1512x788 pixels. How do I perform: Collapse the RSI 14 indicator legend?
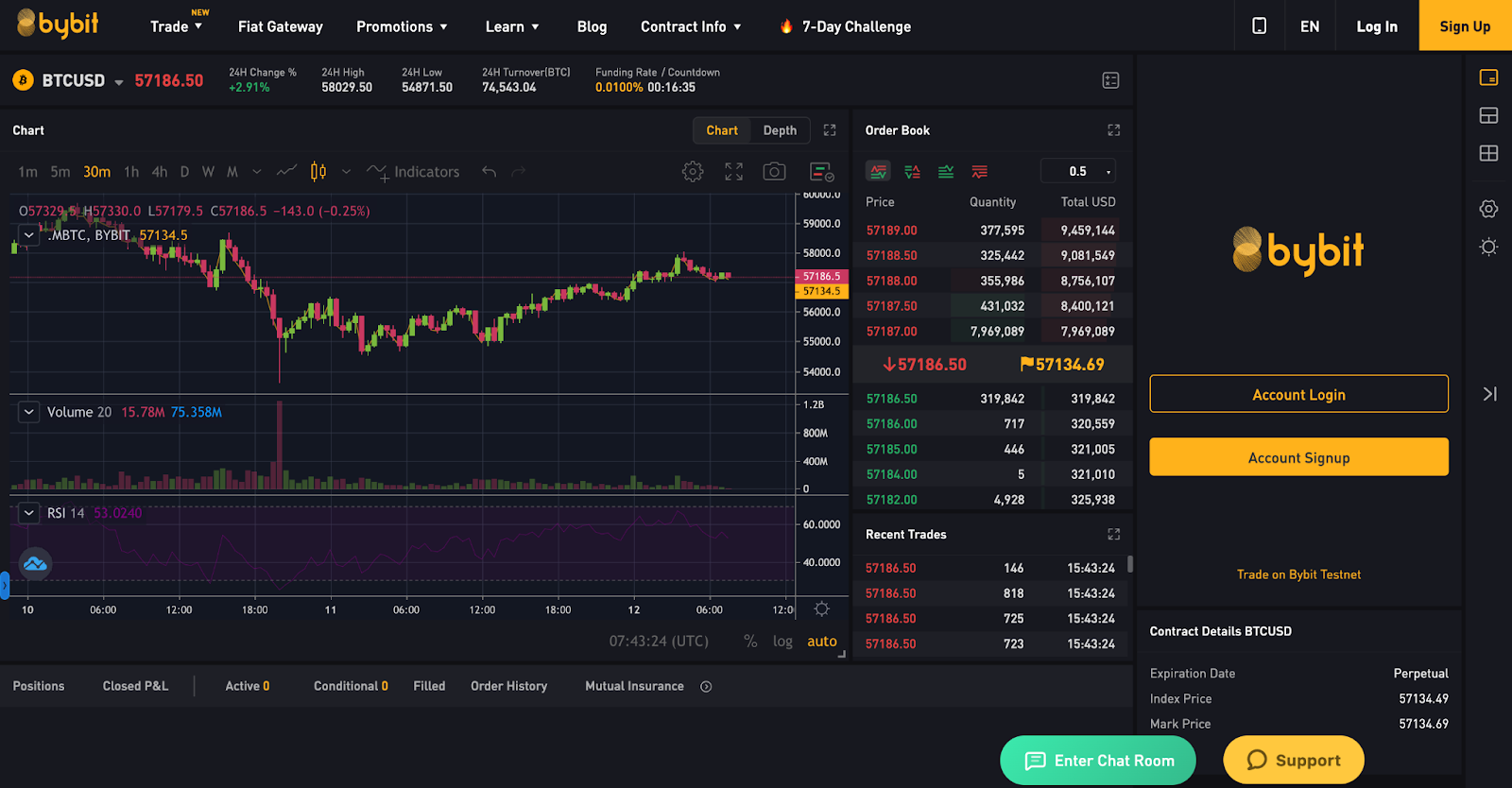(x=29, y=513)
